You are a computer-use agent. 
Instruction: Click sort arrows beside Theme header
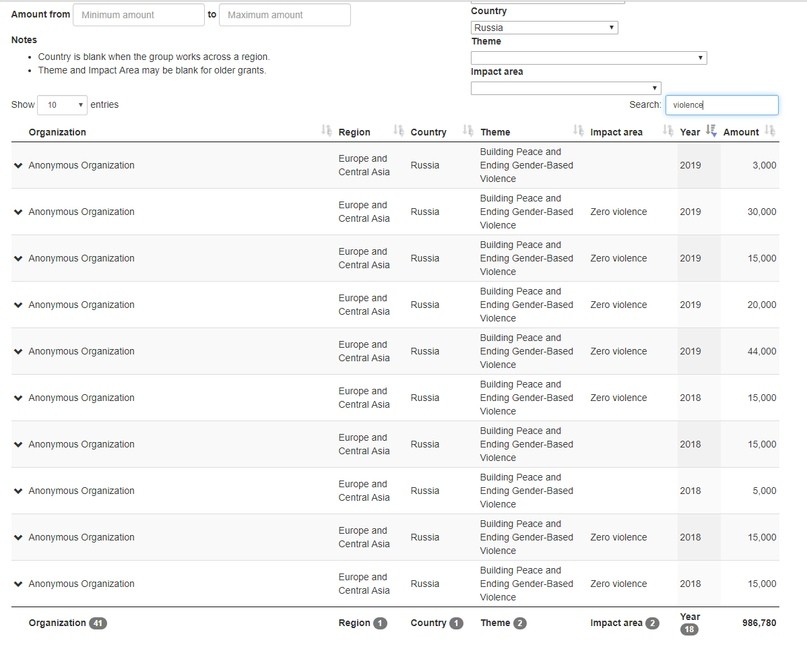[578, 132]
